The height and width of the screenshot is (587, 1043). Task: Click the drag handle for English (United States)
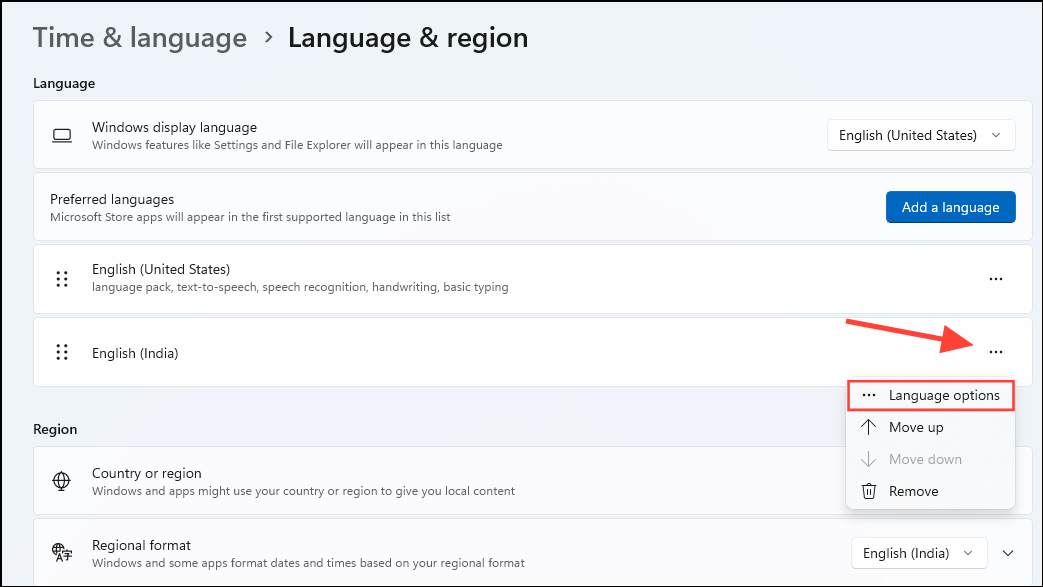tap(62, 279)
